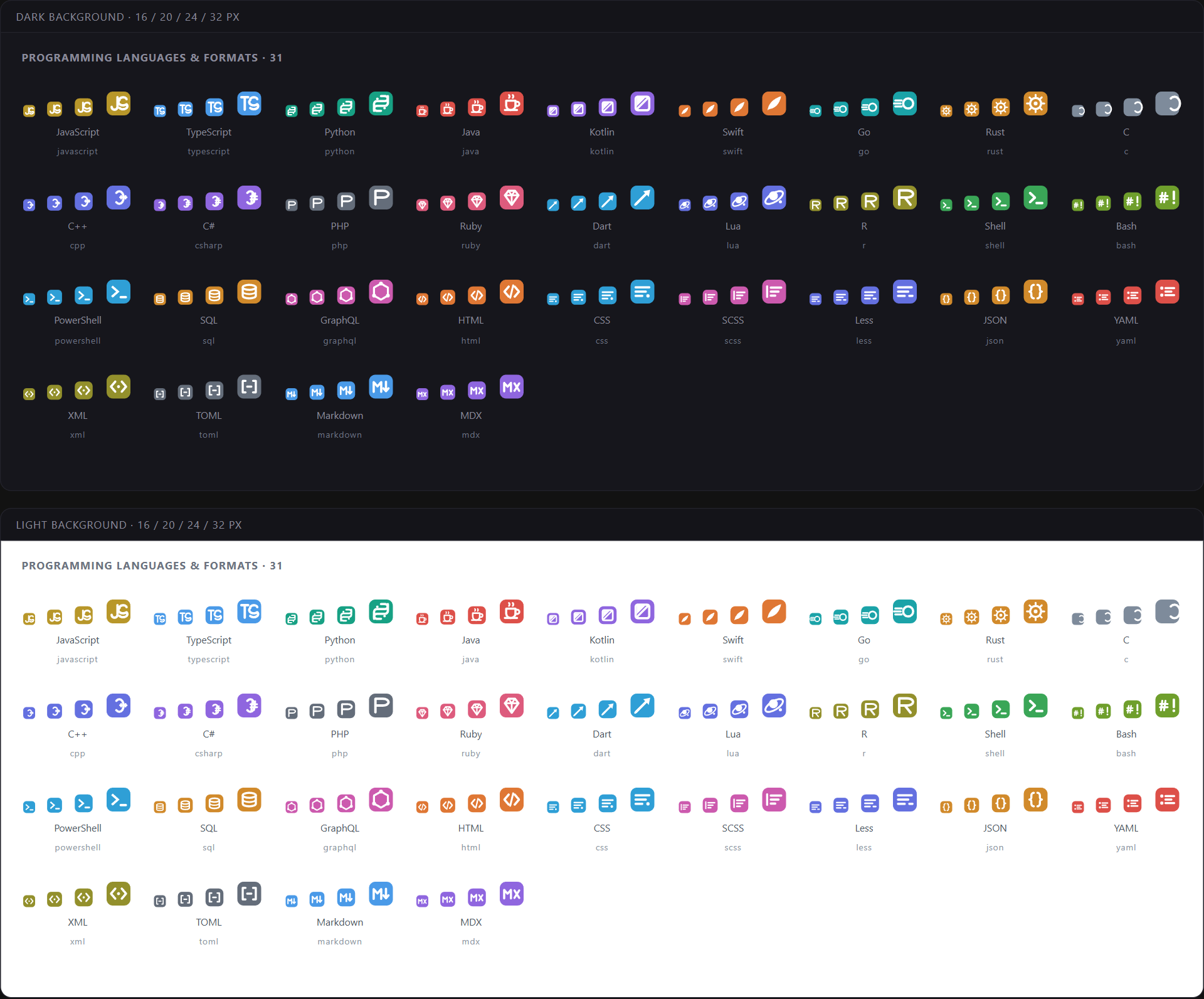Select the largest Lua planet icon in the dark section
1204x999 pixels.
774,198
